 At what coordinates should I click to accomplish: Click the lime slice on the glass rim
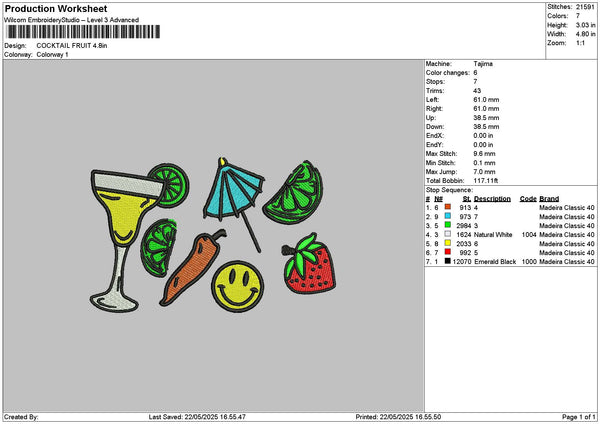tap(172, 185)
